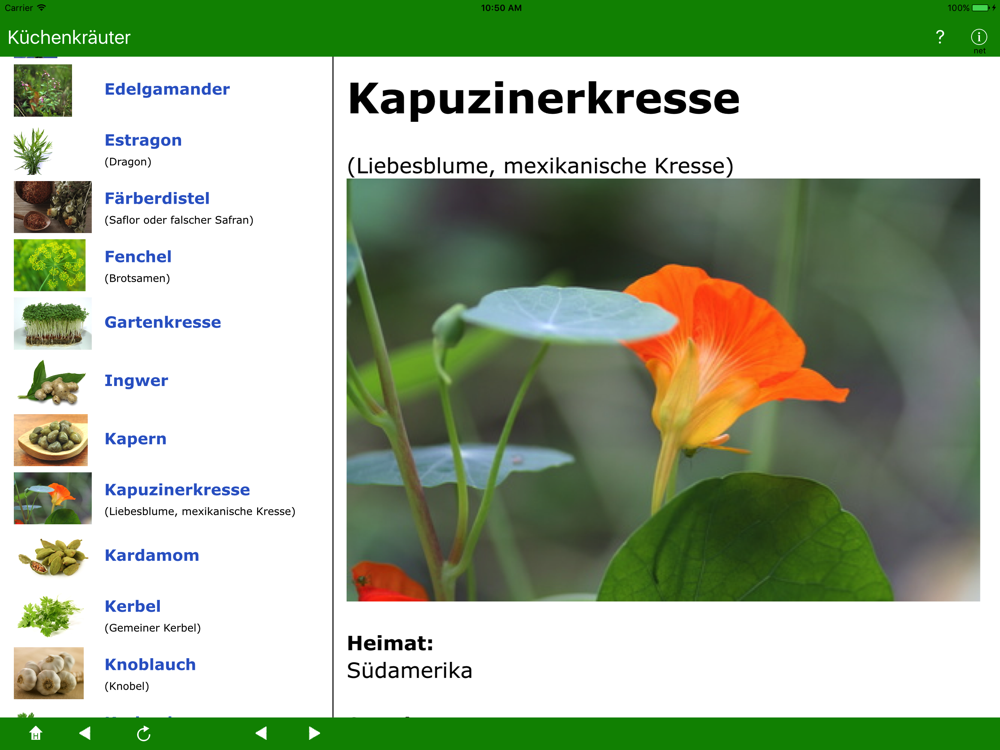Click the Küchenkräuter title in the header

tap(69, 38)
